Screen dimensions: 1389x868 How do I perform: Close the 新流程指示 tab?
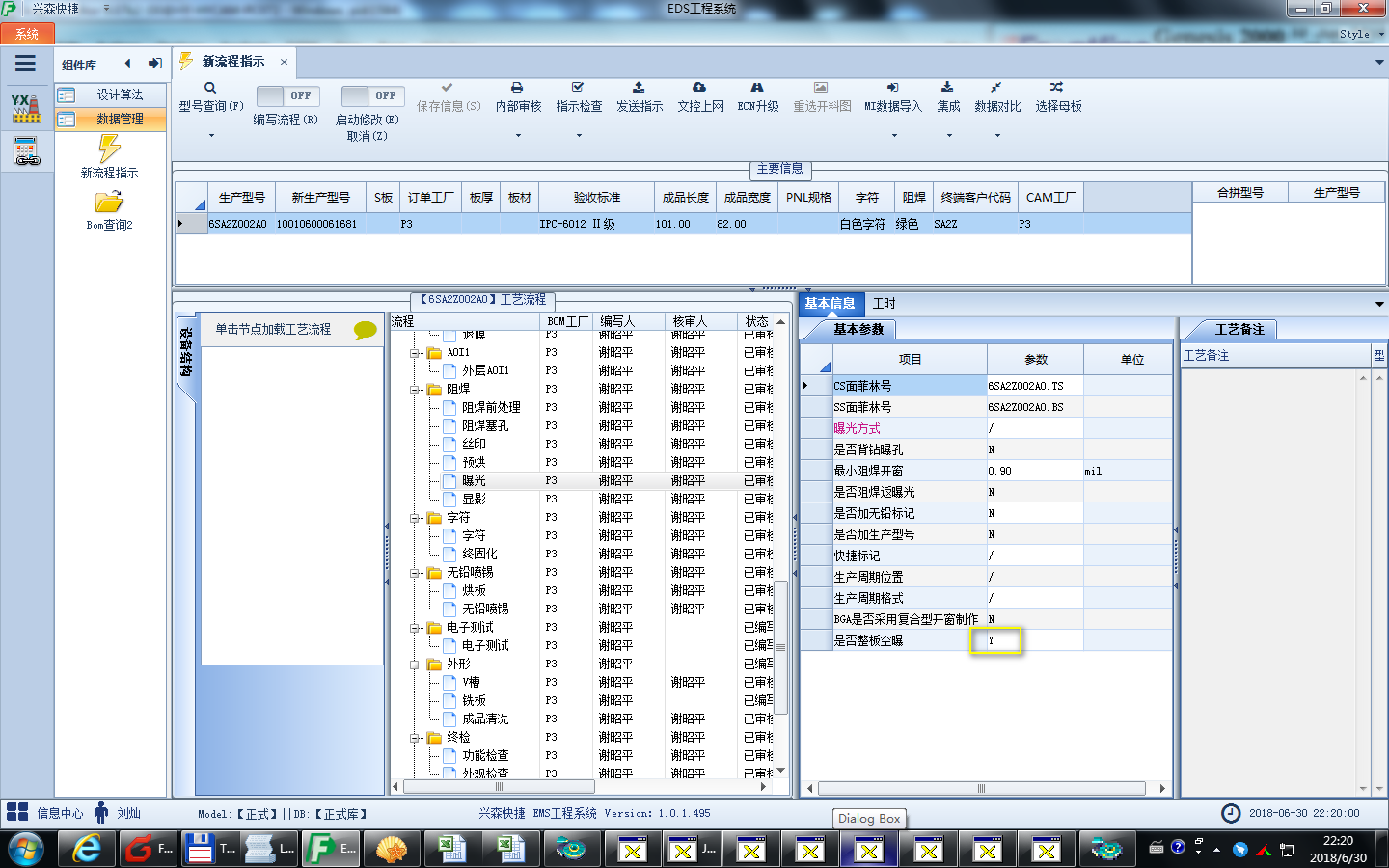[x=284, y=62]
